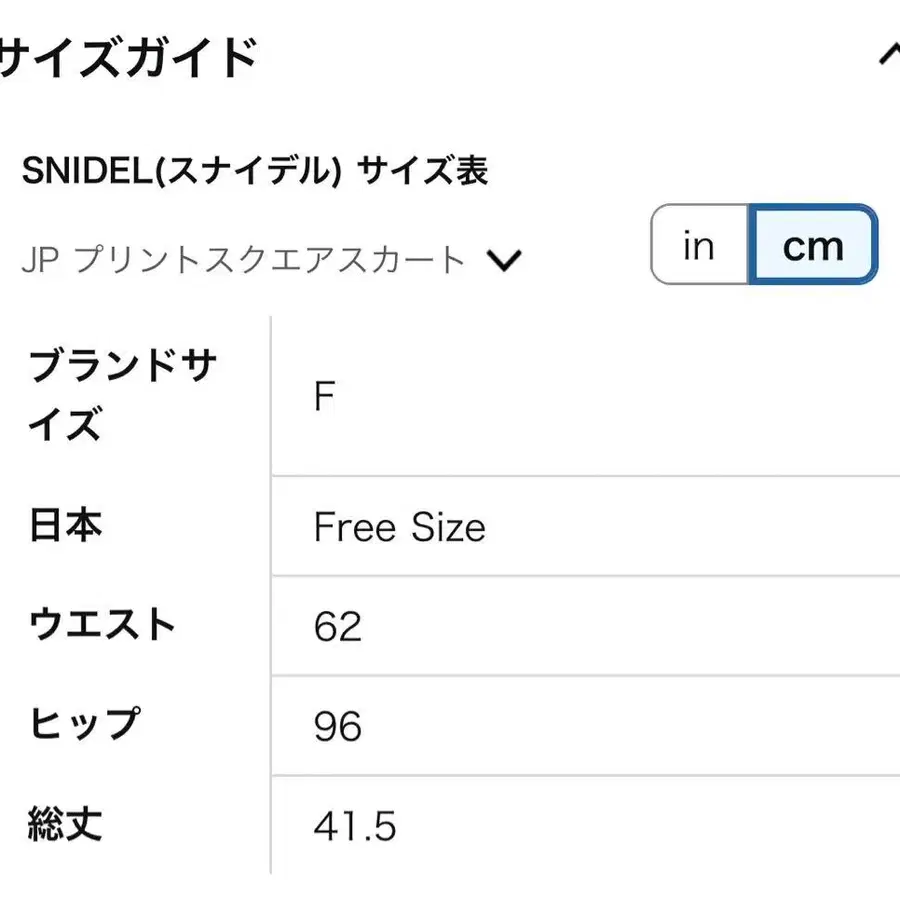Select the ウエスト row label
The height and width of the screenshot is (900, 900).
(102, 626)
